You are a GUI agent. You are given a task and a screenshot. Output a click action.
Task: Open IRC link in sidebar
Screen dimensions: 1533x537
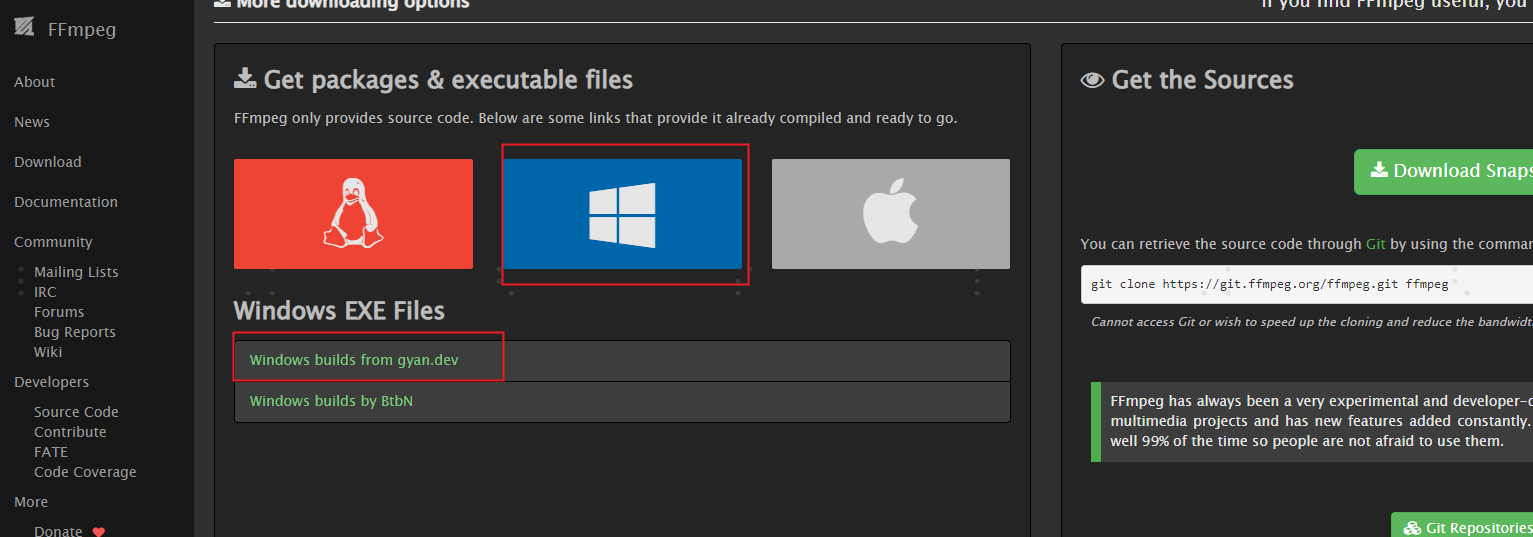click(x=45, y=292)
